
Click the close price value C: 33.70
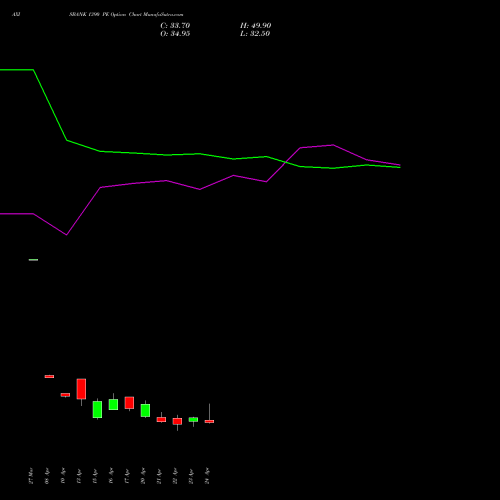click(x=175, y=26)
